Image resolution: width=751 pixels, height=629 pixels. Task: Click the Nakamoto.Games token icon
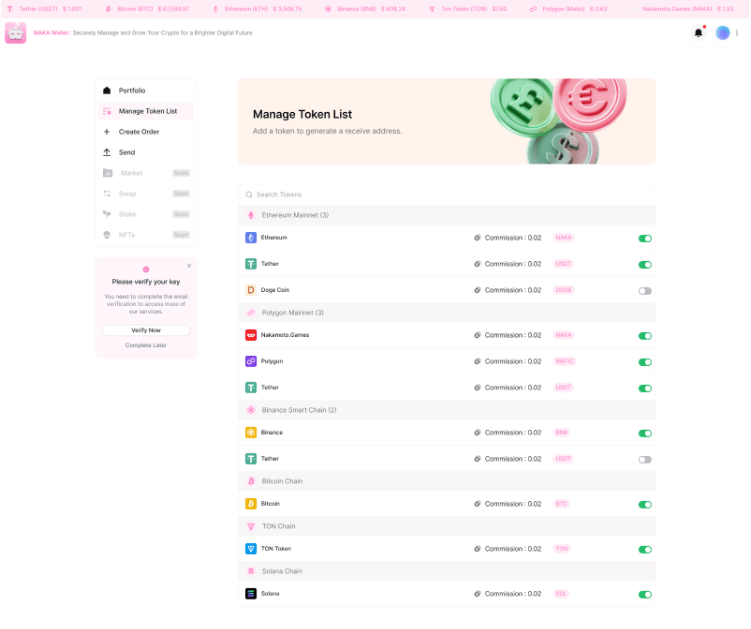[x=251, y=335]
